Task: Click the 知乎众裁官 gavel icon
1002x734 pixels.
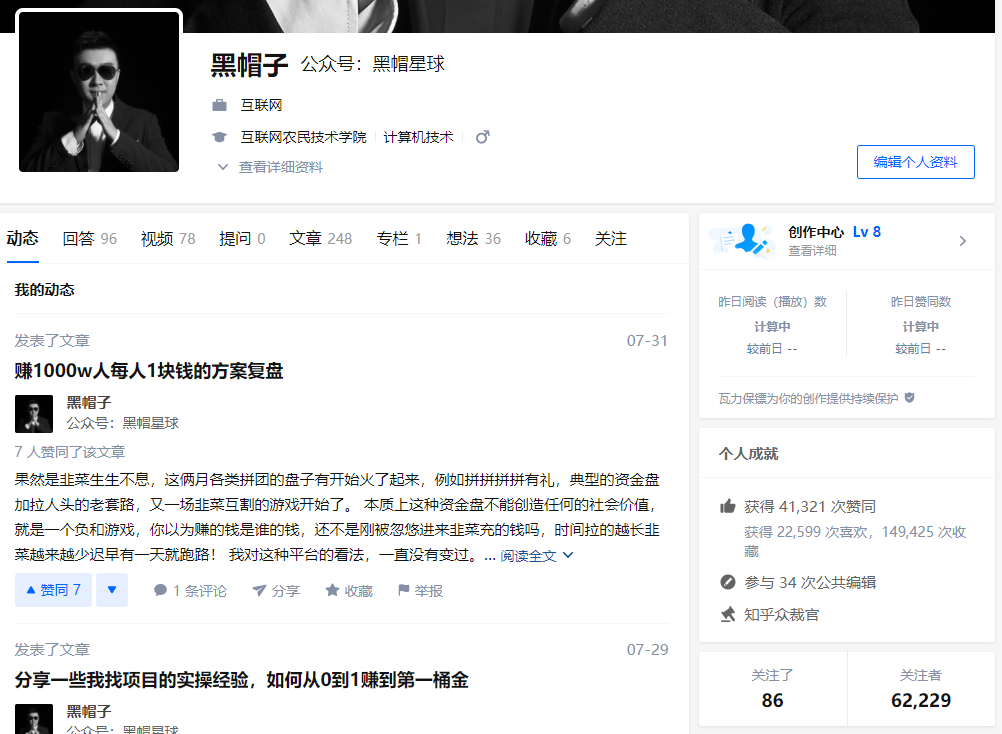Action: point(728,614)
